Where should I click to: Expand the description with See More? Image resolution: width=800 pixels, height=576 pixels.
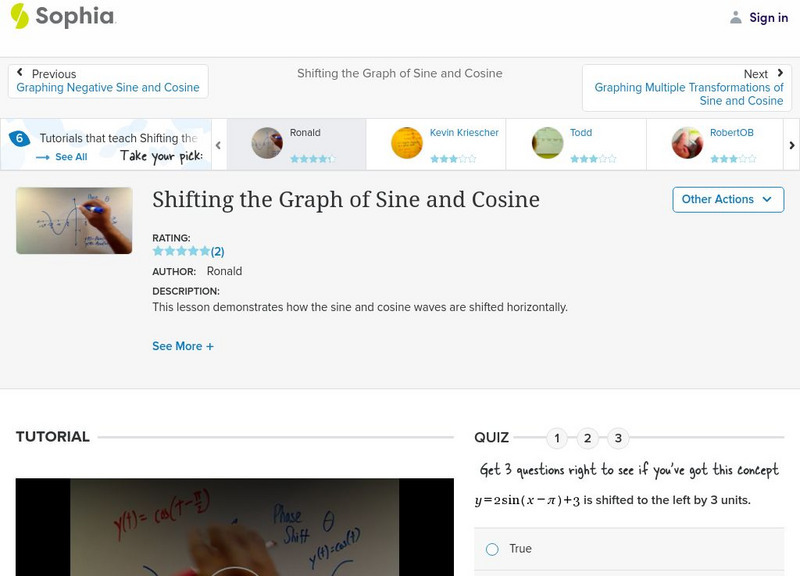click(183, 345)
